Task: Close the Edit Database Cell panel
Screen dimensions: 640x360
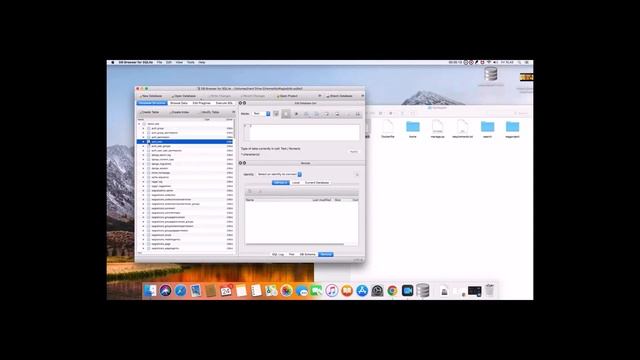Action: [x=240, y=103]
